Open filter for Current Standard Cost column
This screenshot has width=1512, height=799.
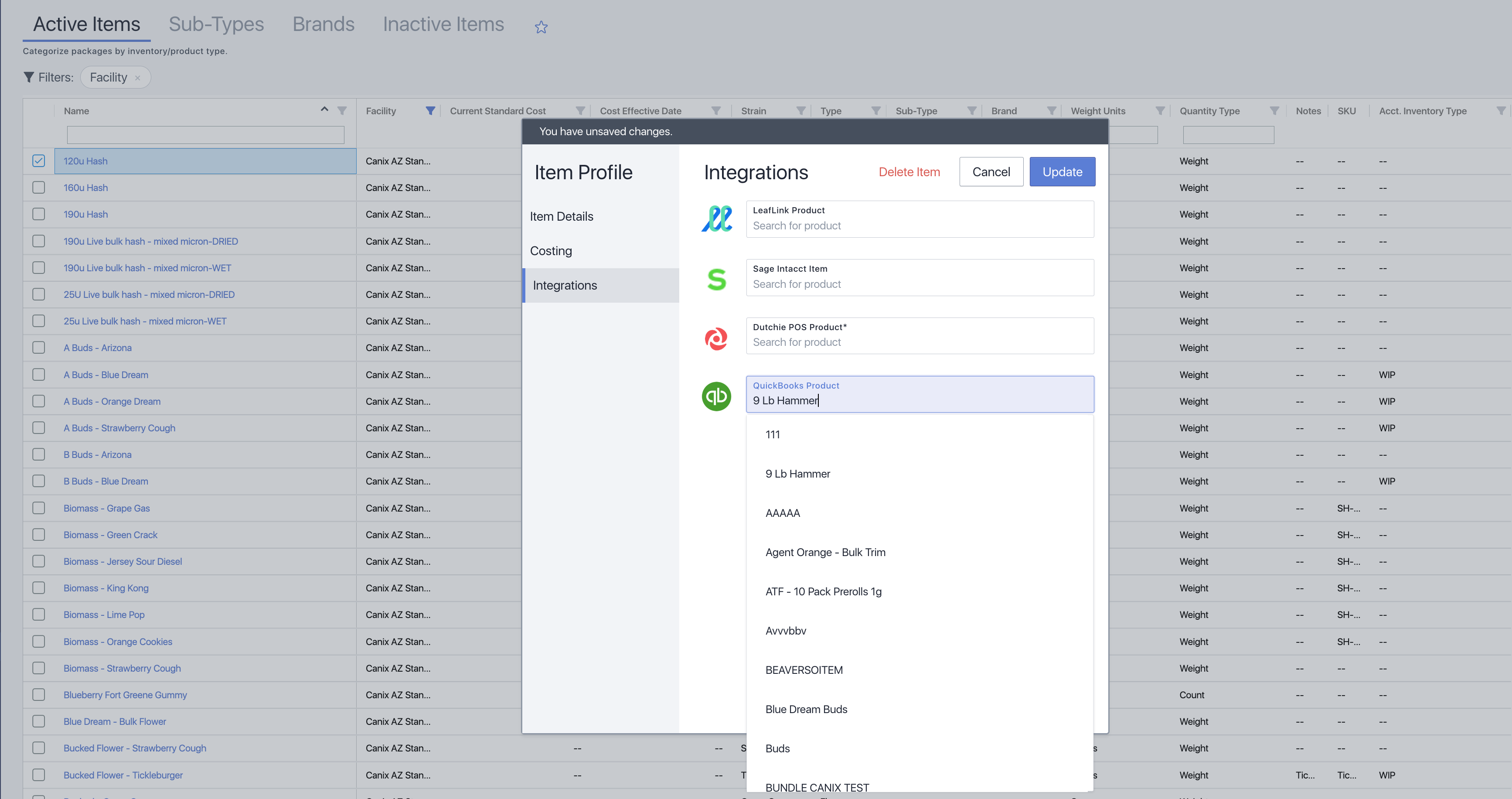point(580,110)
